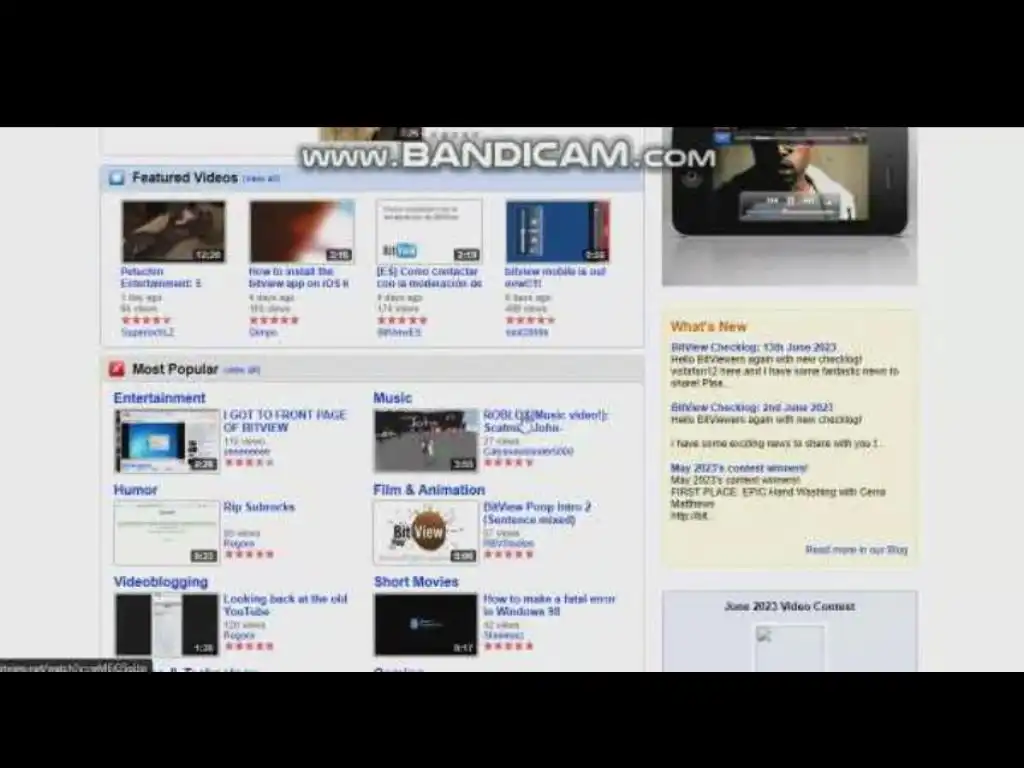Open the 'Rip Subrocks' video title
The width and height of the screenshot is (1024, 768).
pyautogui.click(x=259, y=507)
